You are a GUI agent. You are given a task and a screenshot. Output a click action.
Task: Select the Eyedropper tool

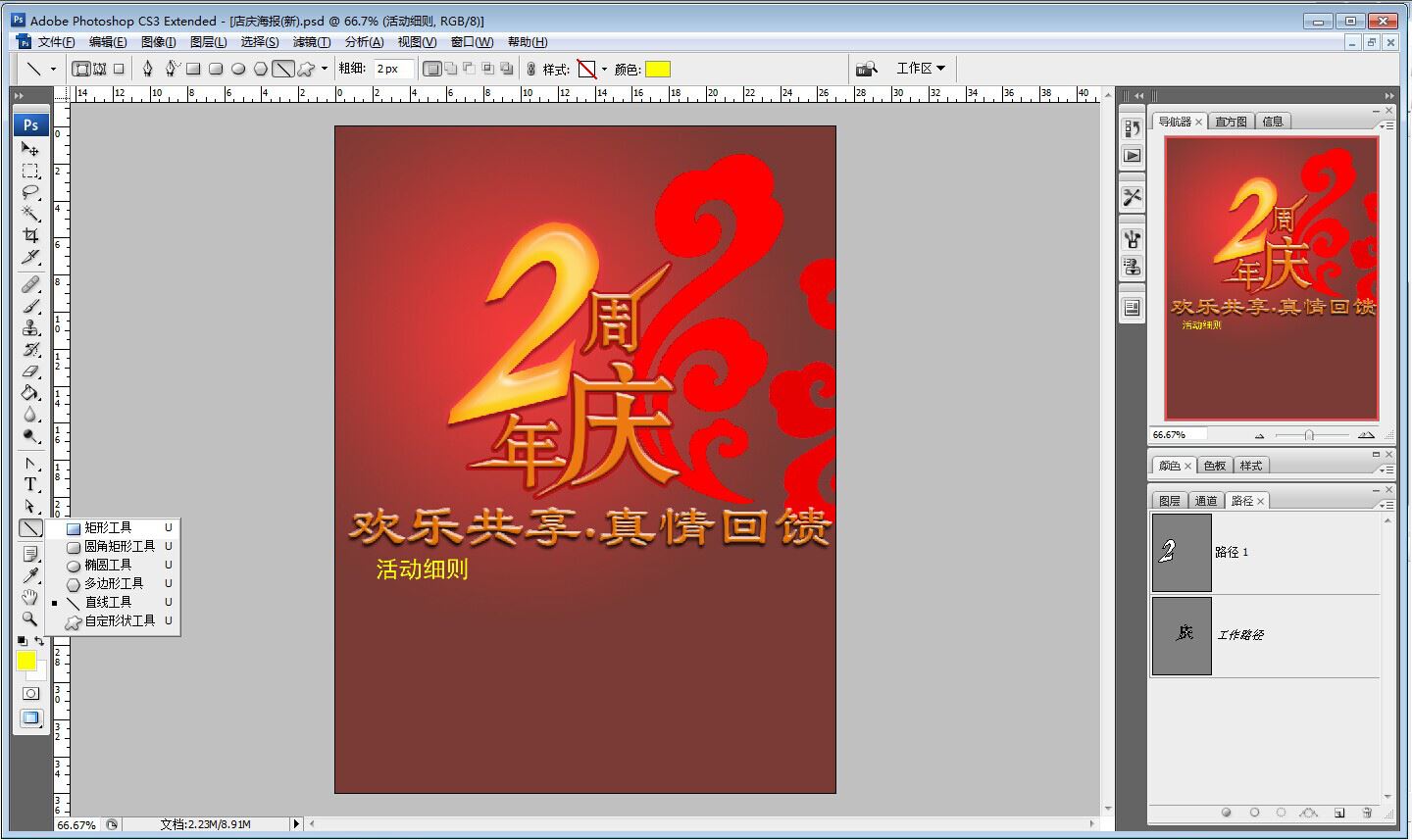click(x=30, y=575)
